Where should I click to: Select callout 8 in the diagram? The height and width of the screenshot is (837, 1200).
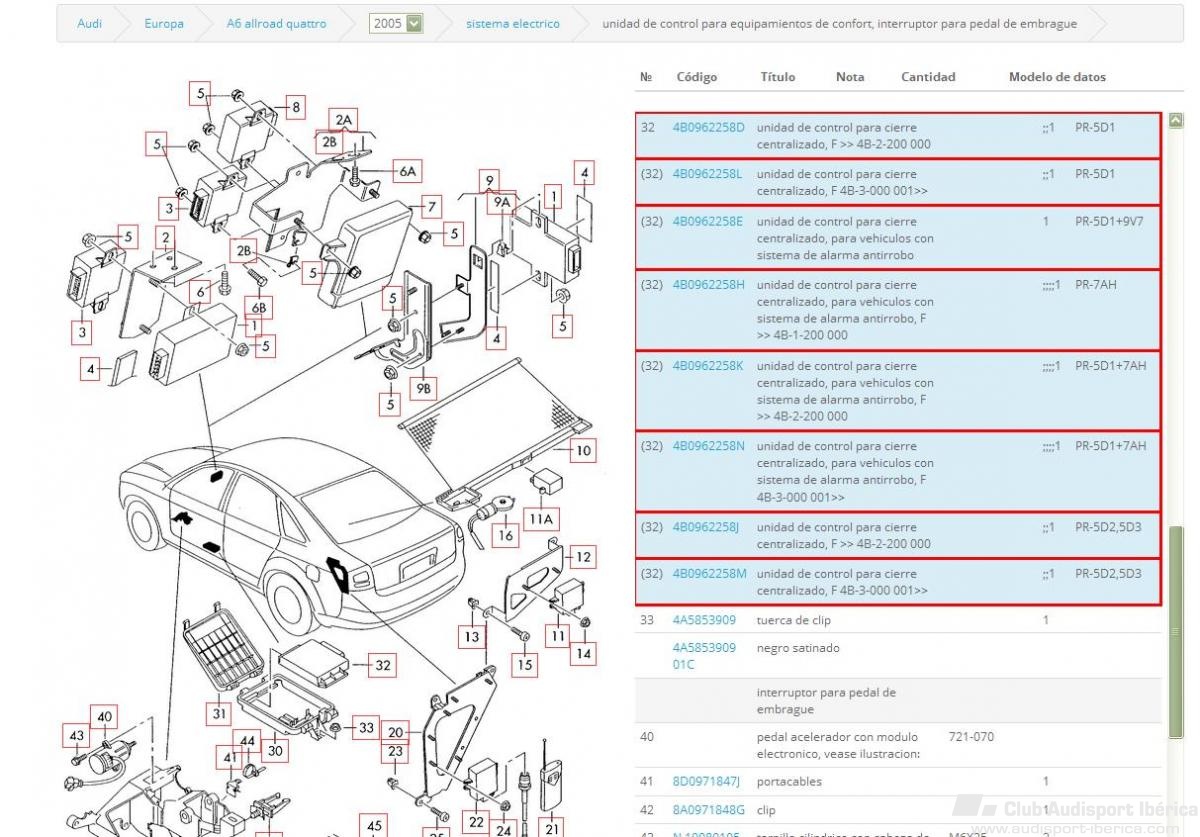click(x=296, y=106)
